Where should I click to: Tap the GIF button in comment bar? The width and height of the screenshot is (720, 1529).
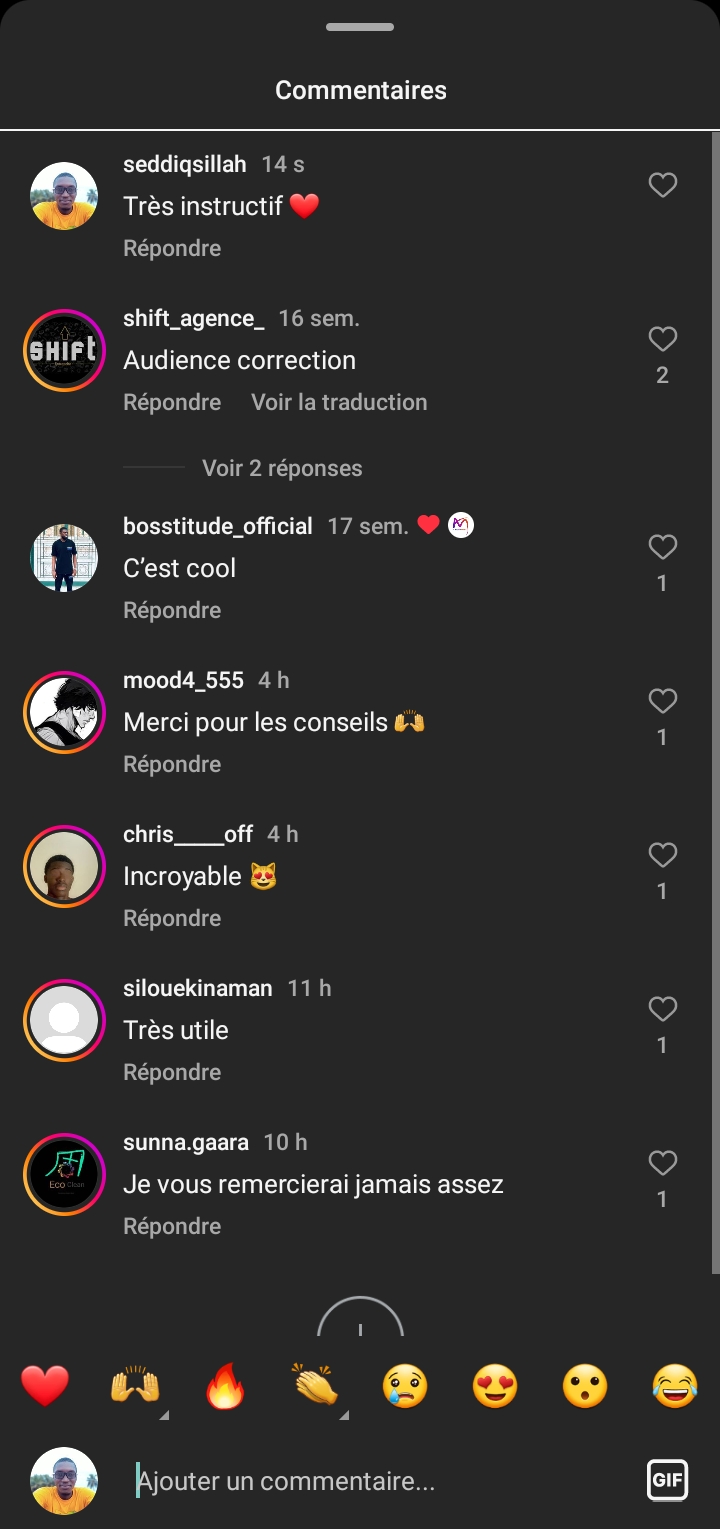(667, 1480)
